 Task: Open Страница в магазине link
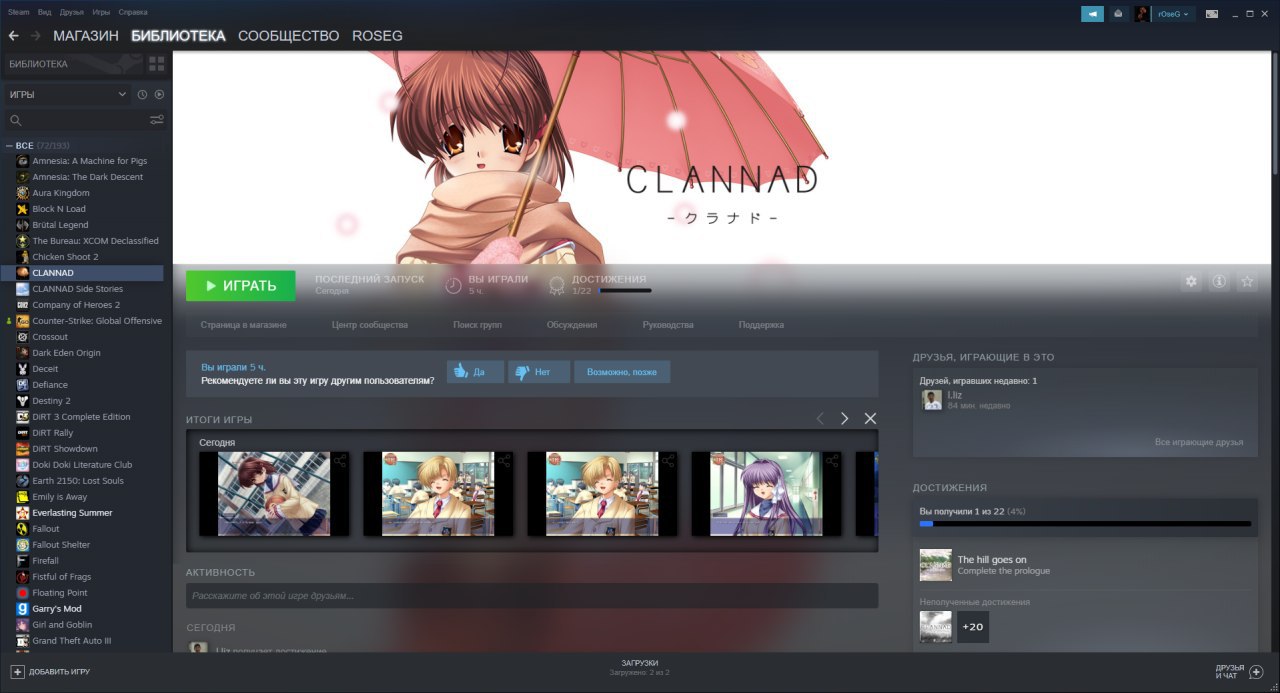pyautogui.click(x=243, y=325)
